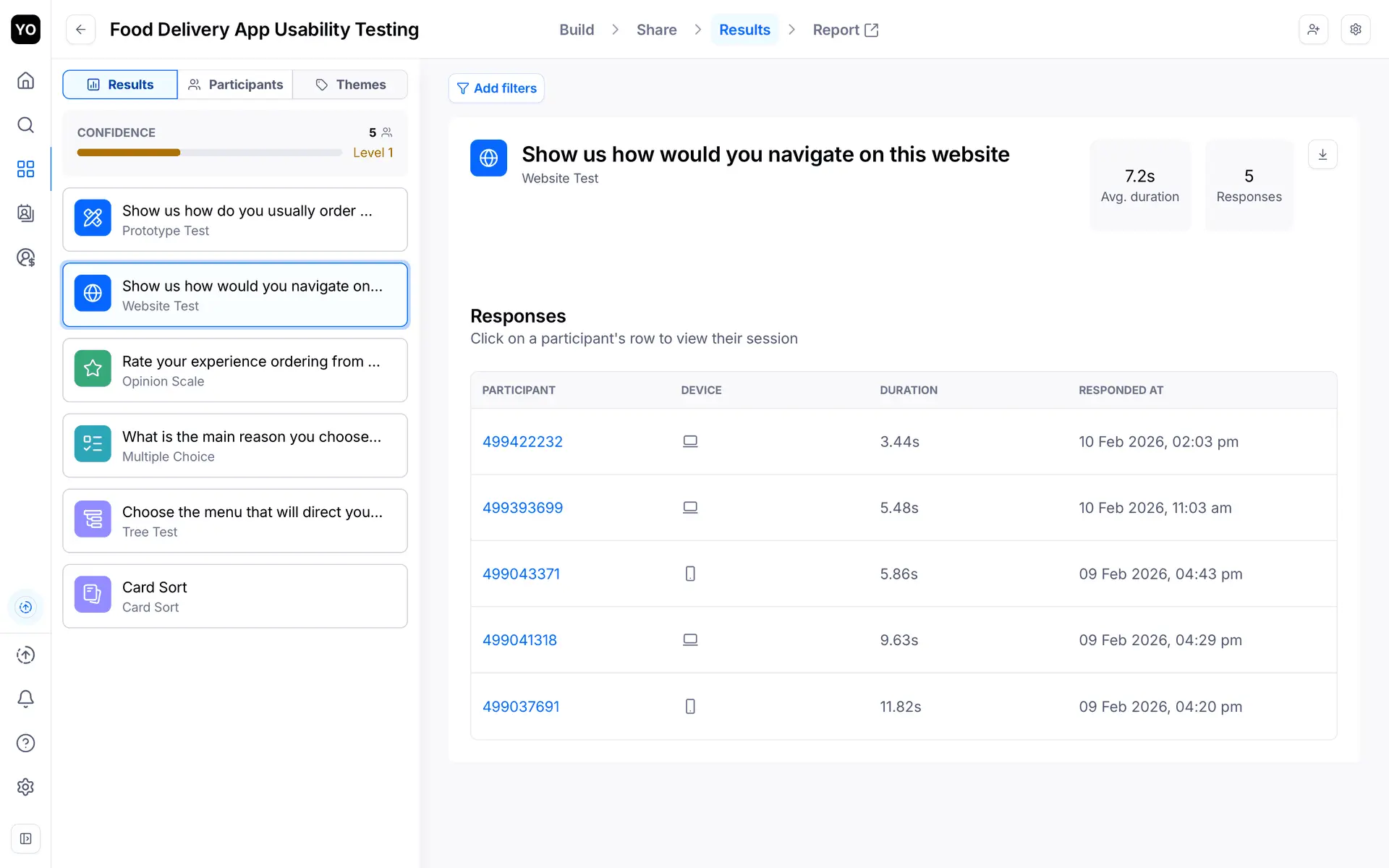
Task: Click Add filters button
Action: 496,88
